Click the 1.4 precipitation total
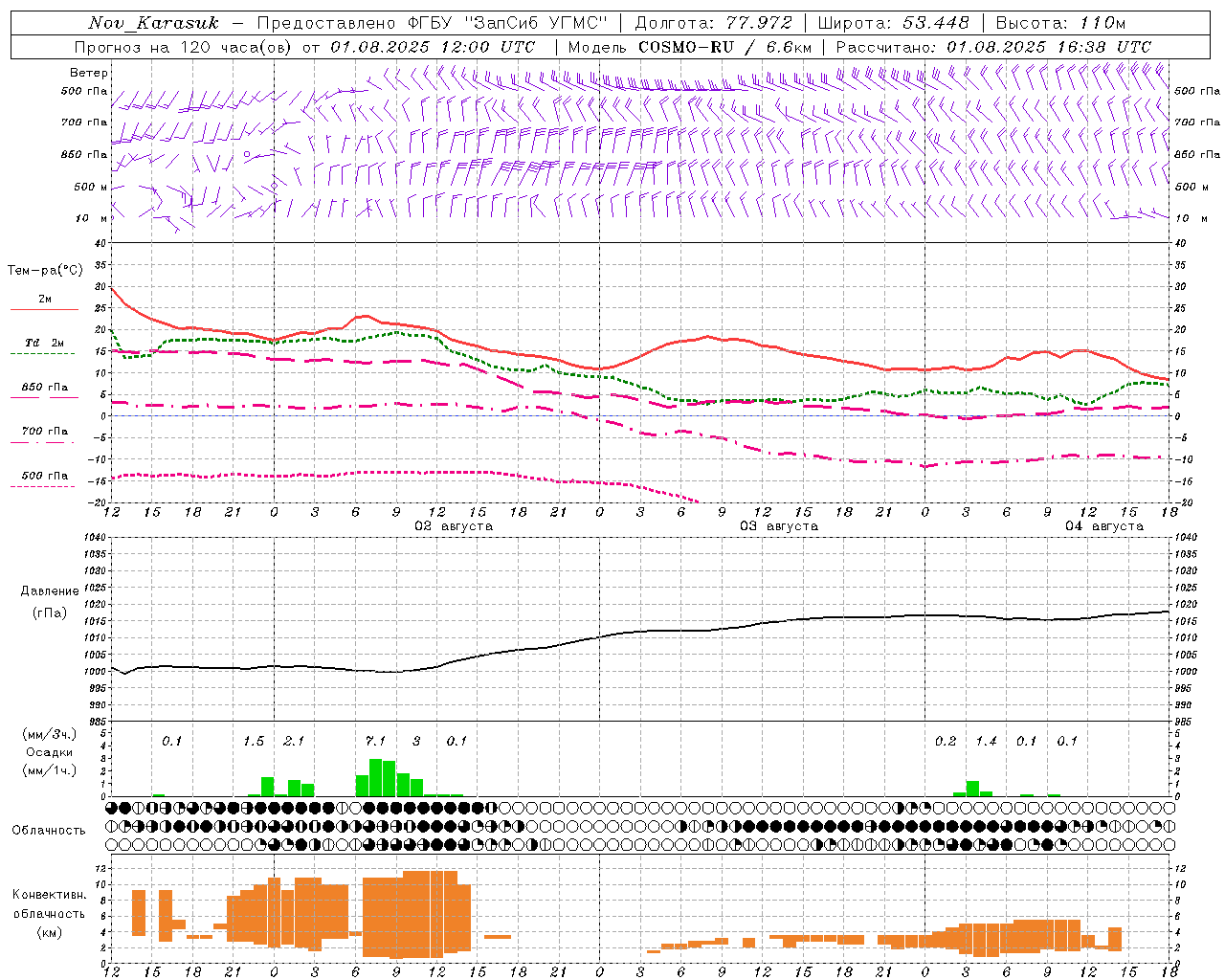 point(986,741)
